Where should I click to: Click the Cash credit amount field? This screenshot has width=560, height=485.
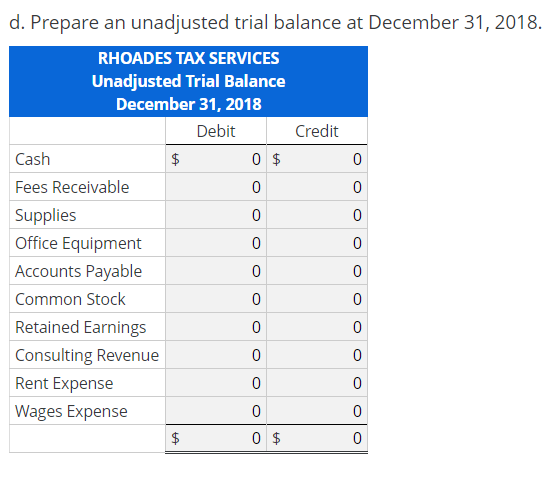pyautogui.click(x=317, y=159)
